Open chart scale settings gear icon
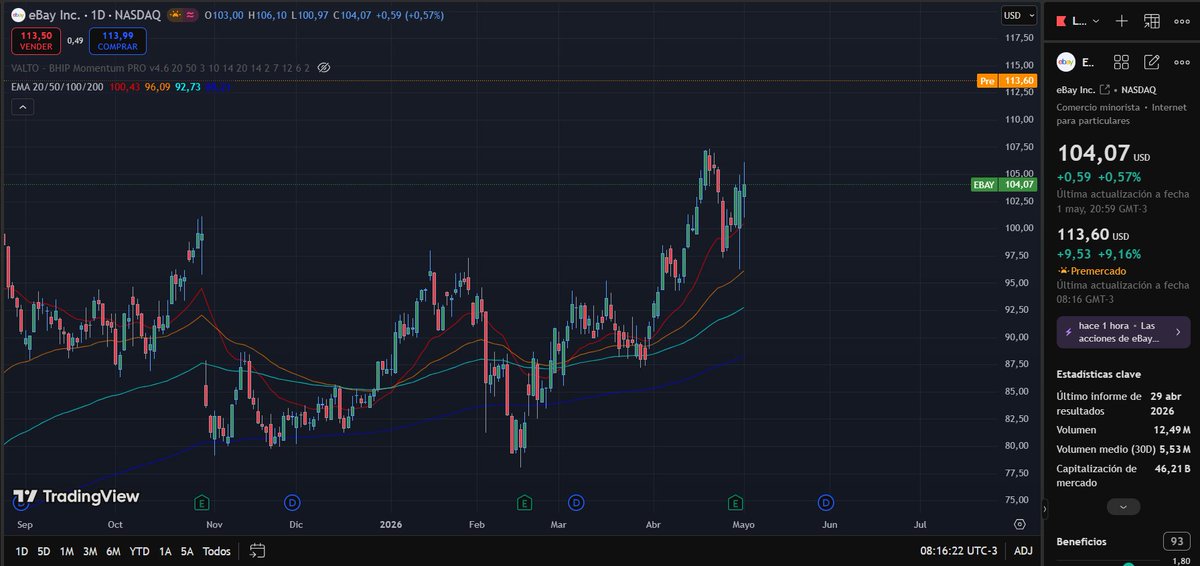The width and height of the screenshot is (1200, 566). click(x=1019, y=523)
